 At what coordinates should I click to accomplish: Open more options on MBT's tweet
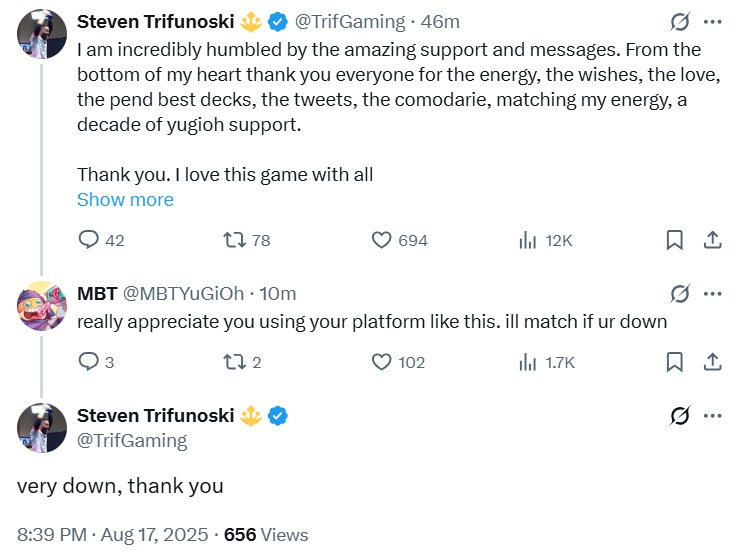click(712, 294)
